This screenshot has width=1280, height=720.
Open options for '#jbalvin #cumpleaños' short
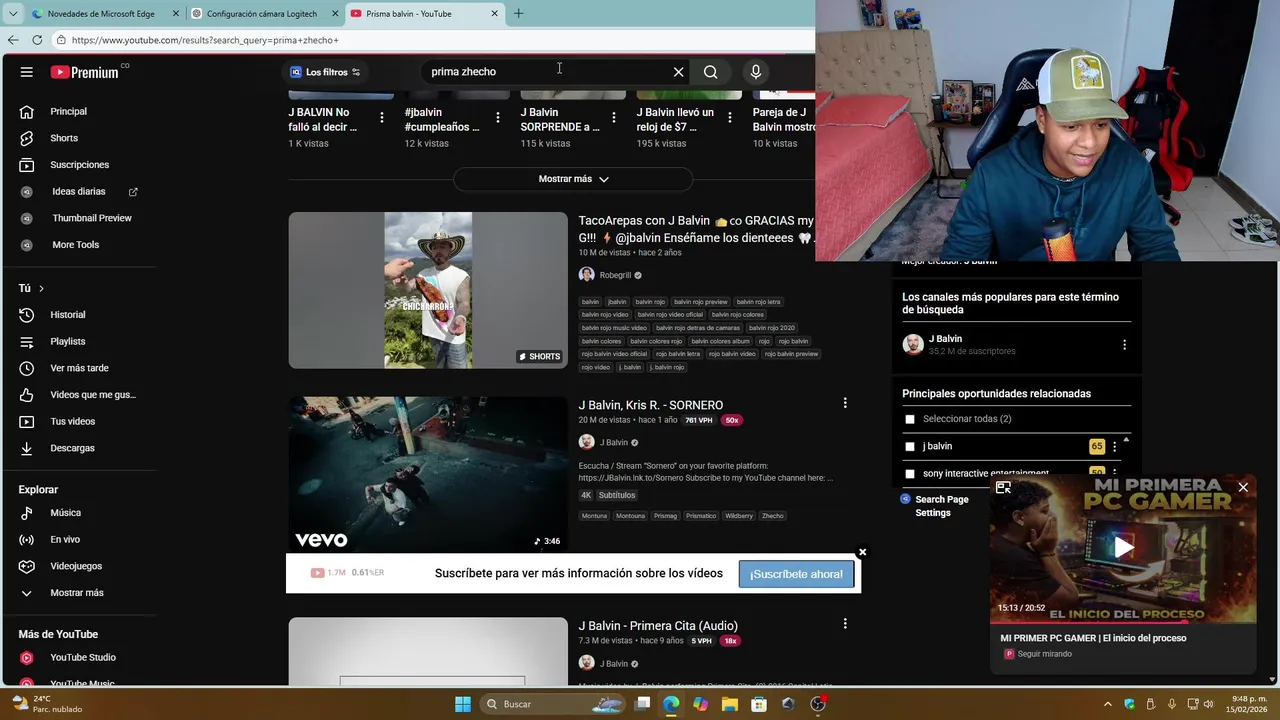[x=498, y=118]
